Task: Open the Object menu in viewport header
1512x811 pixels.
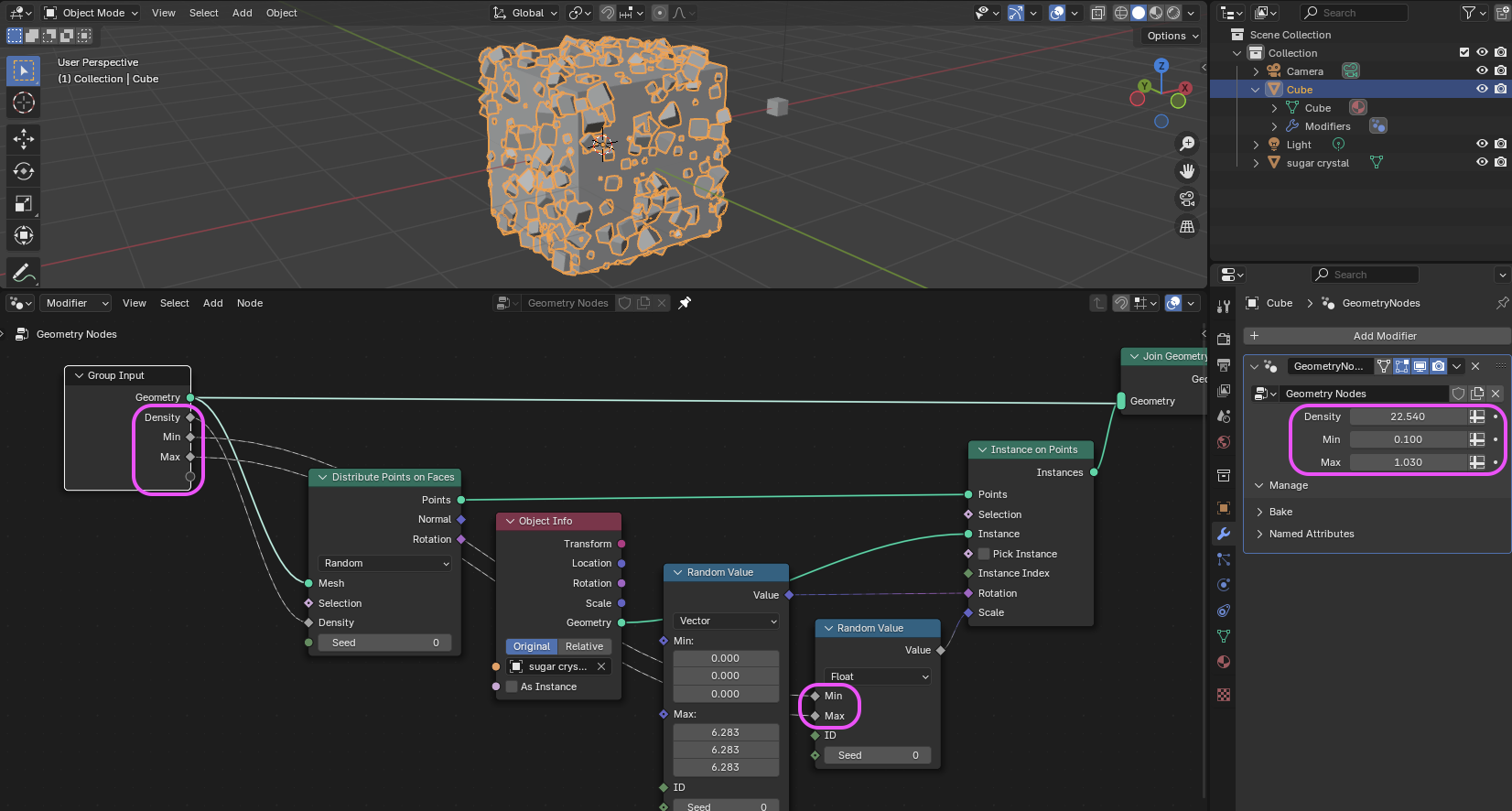Action: click(x=281, y=13)
